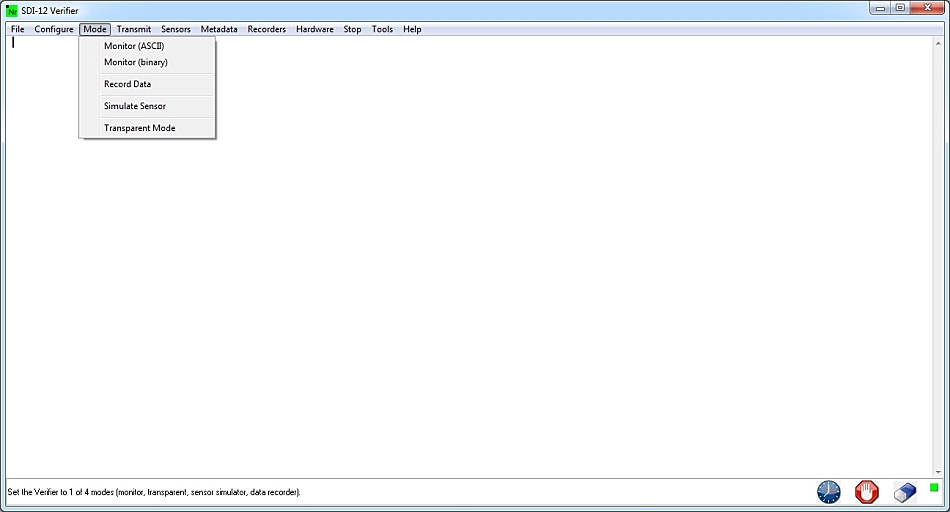Maximize the SDI-12 Verifier window
The height and width of the screenshot is (512, 950).
point(900,8)
